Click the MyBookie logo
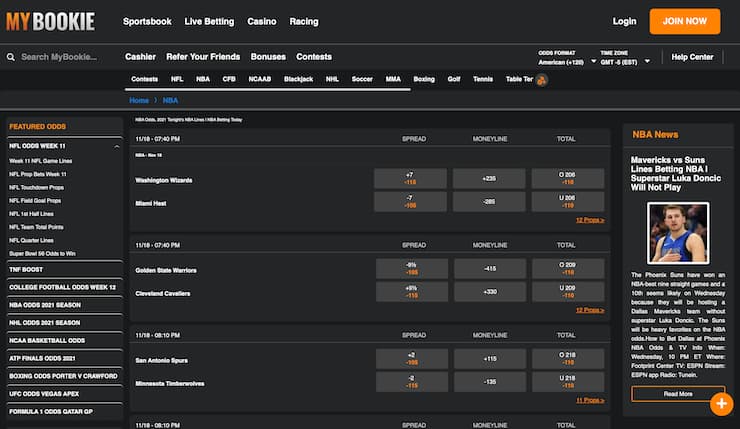Viewport: 740px width, 429px height. click(x=50, y=21)
